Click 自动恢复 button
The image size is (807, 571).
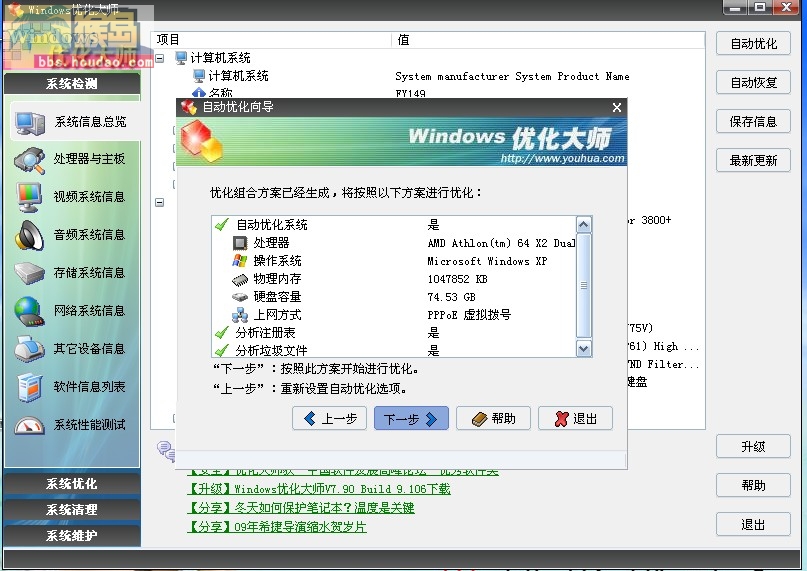pos(753,82)
